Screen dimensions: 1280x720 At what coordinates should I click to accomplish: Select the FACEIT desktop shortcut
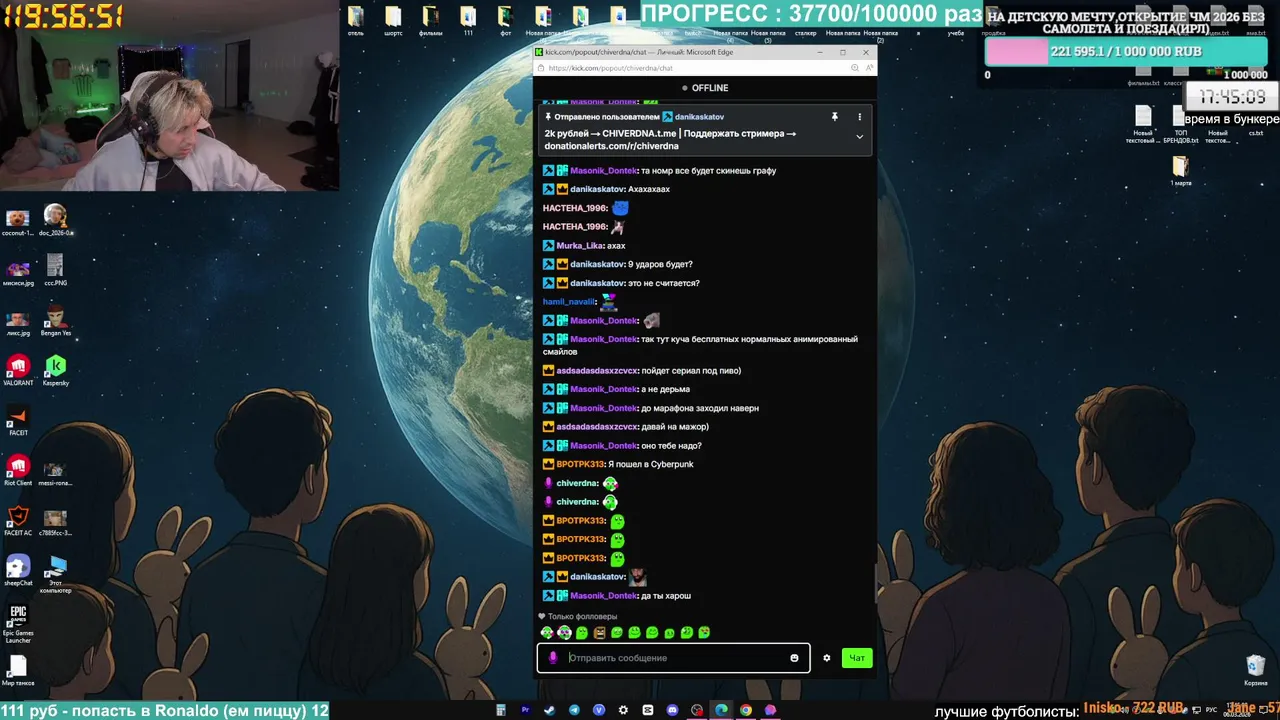[18, 420]
